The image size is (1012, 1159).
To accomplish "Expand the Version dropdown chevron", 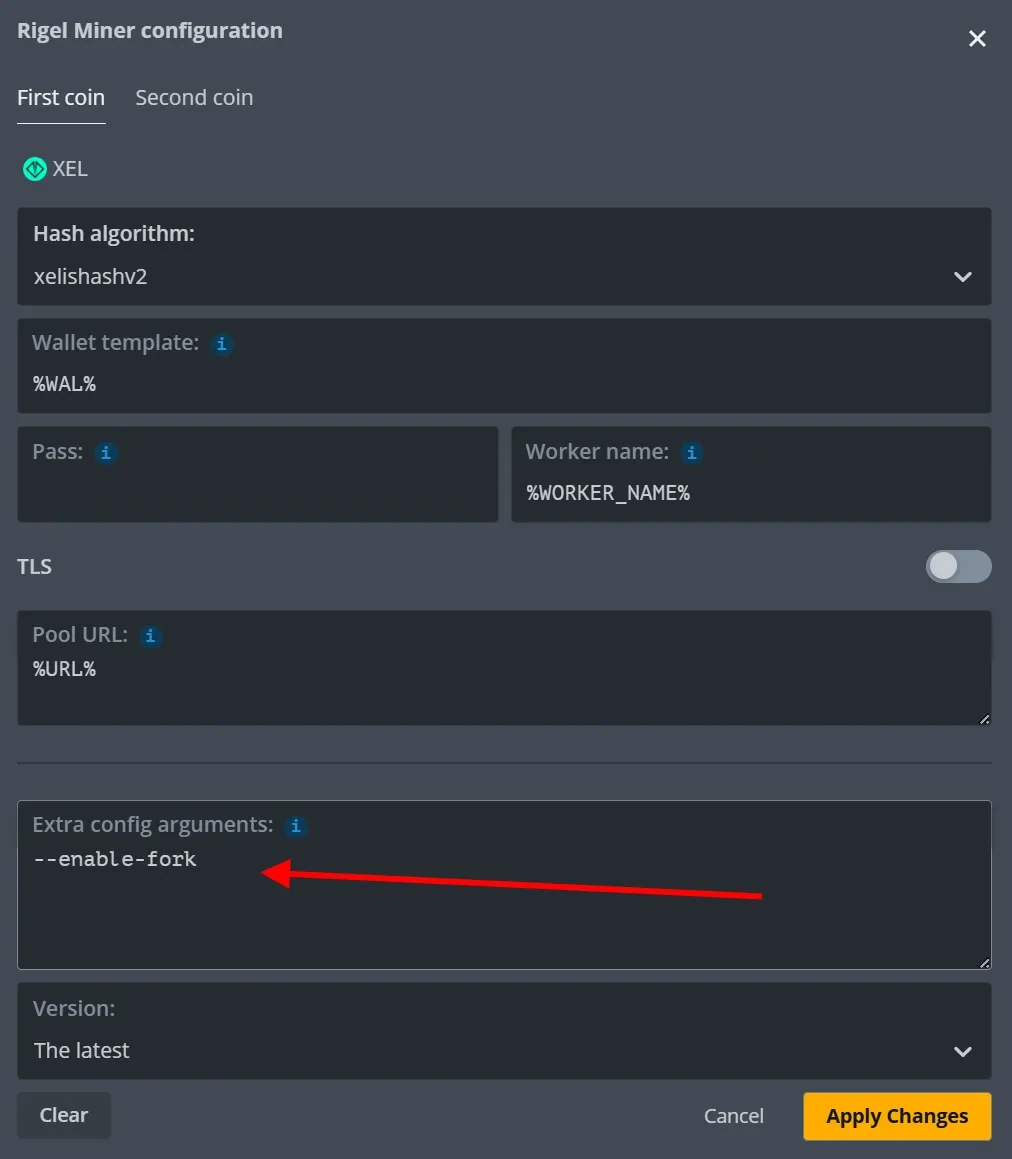I will [x=962, y=1051].
